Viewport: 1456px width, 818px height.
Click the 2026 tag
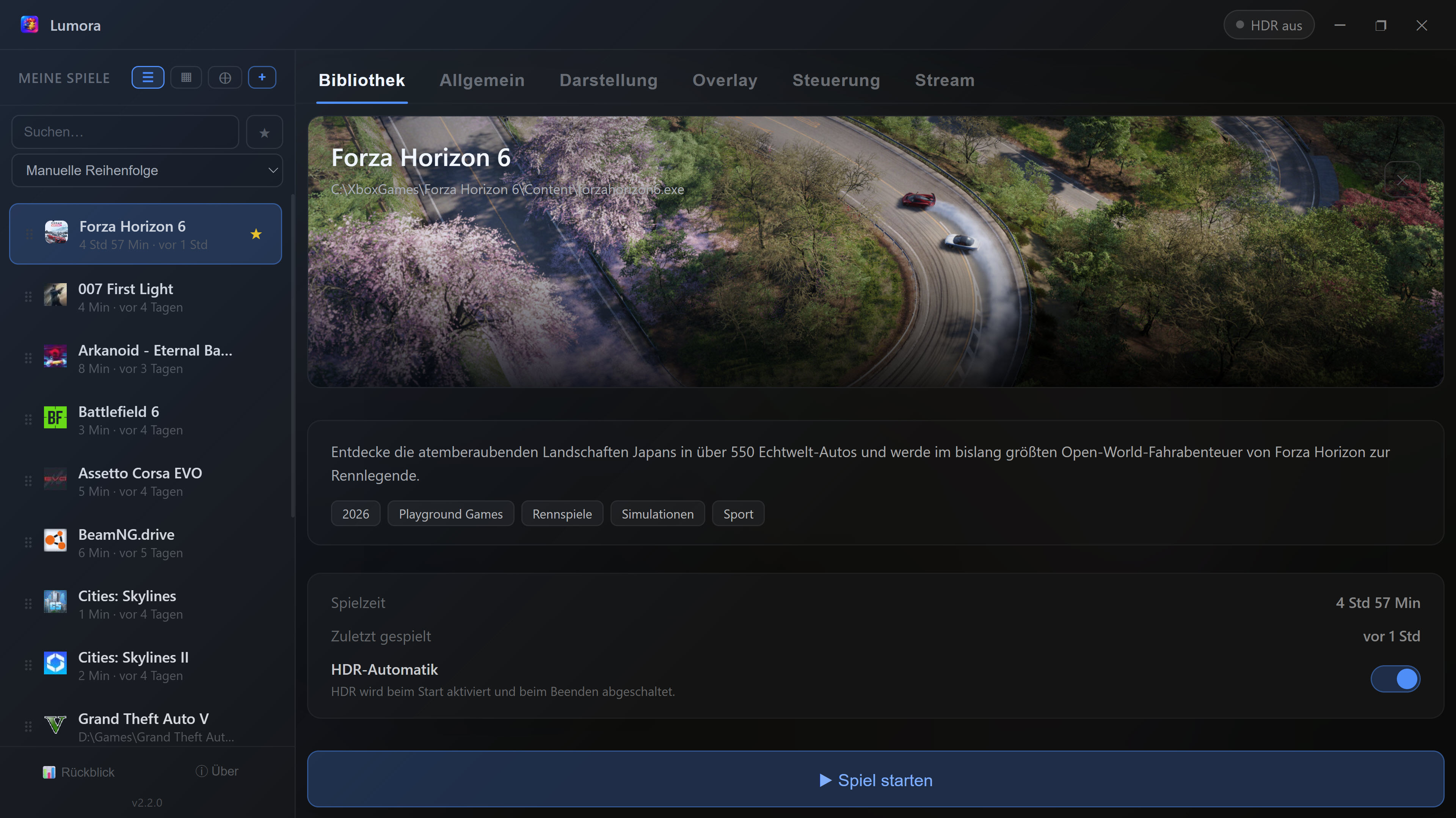[x=356, y=514]
